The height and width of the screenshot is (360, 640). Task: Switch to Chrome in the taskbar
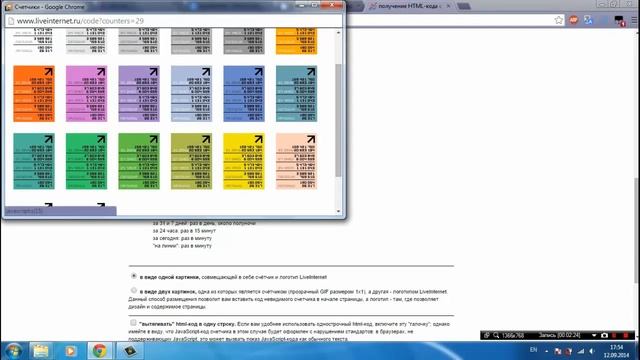100,351
